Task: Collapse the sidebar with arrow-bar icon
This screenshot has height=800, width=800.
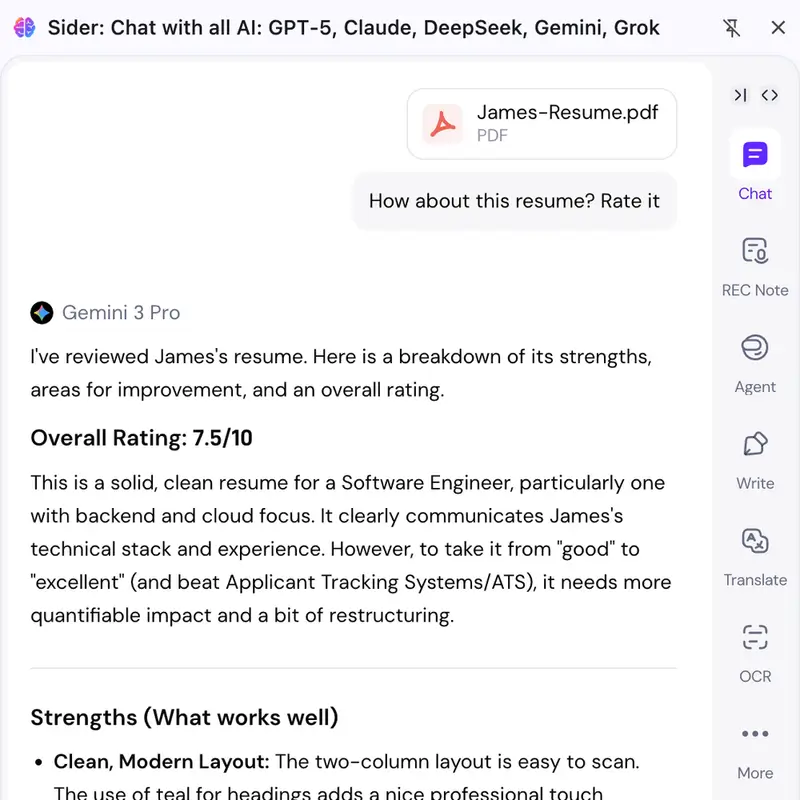Action: (740, 95)
